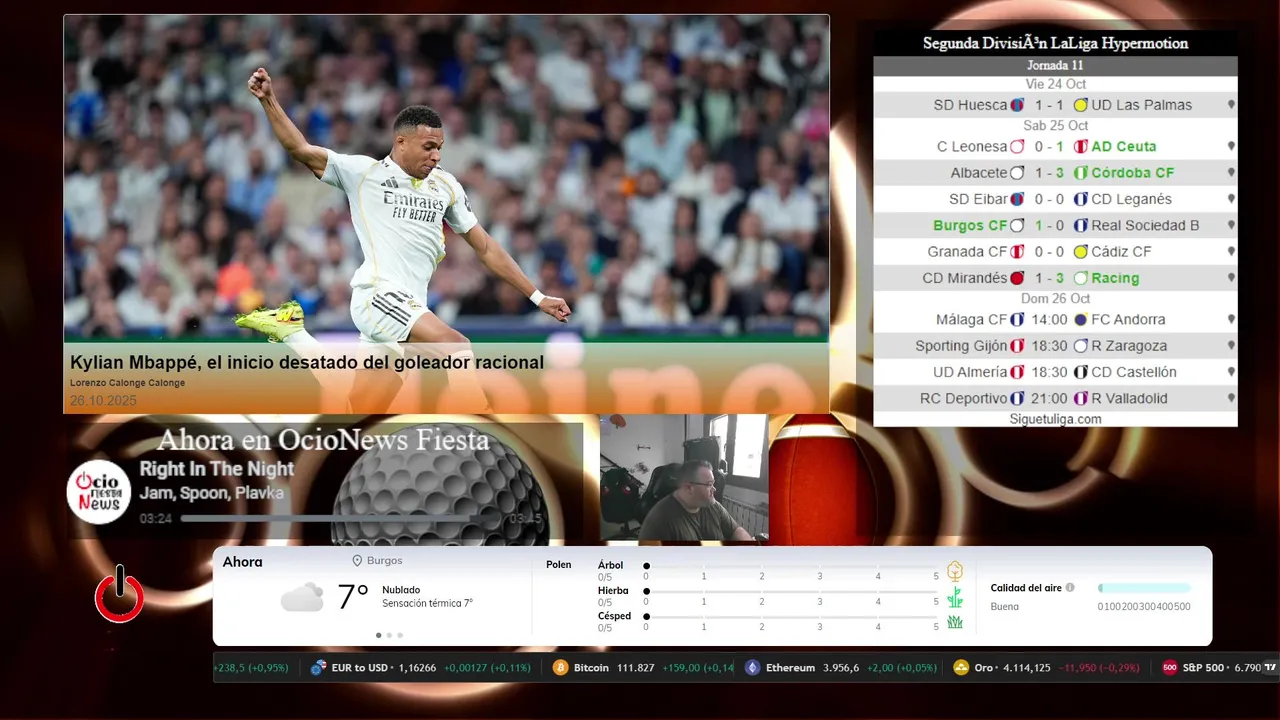Click the elapsed time 03:24
Image resolution: width=1280 pixels, height=720 pixels.
(x=155, y=519)
